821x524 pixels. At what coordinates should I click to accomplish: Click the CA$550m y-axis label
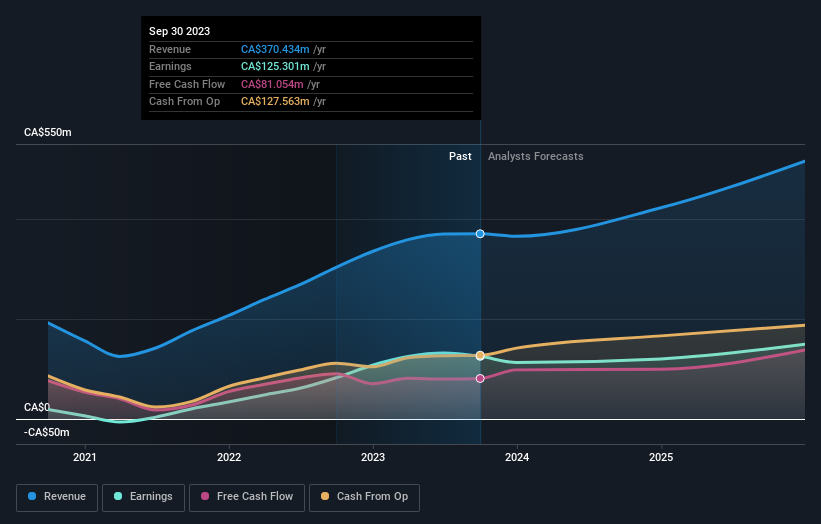[48, 132]
